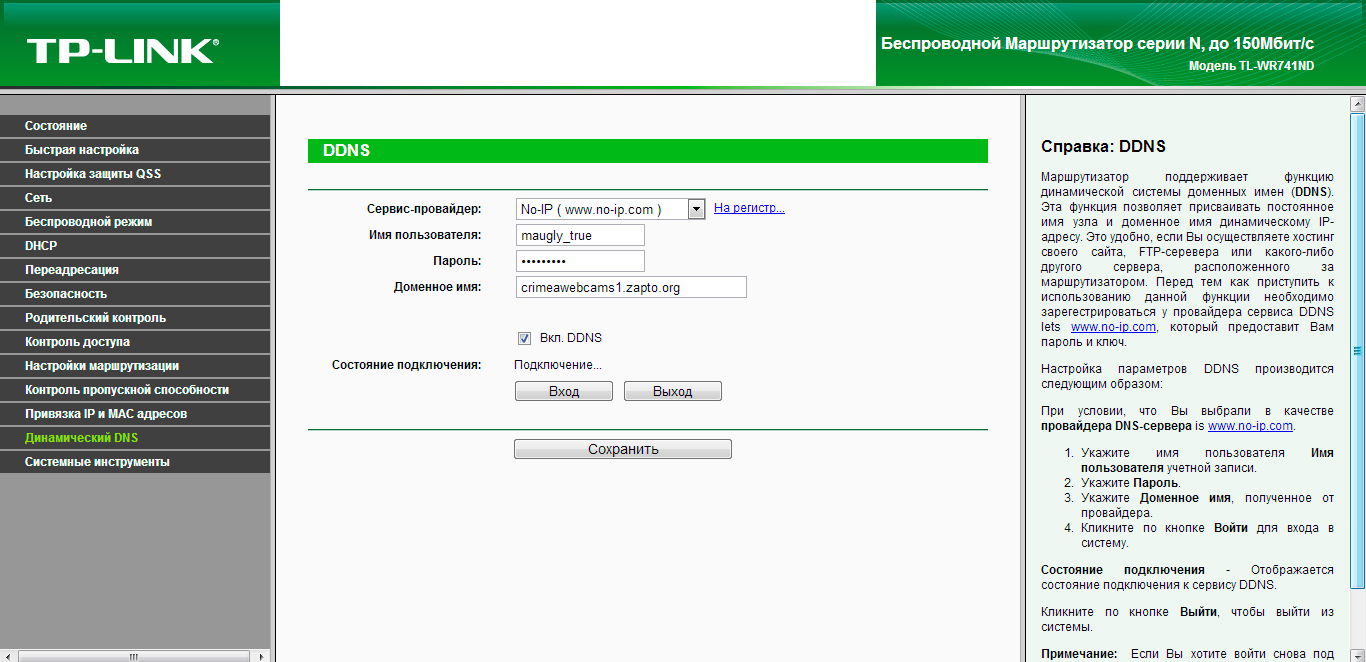
Task: Click the help panel vertical scrollbar thumb
Action: point(1358,349)
